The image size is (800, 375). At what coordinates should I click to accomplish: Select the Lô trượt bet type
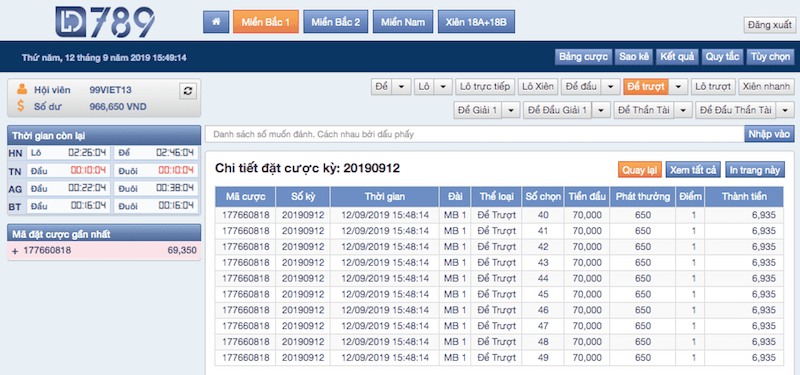tap(713, 87)
